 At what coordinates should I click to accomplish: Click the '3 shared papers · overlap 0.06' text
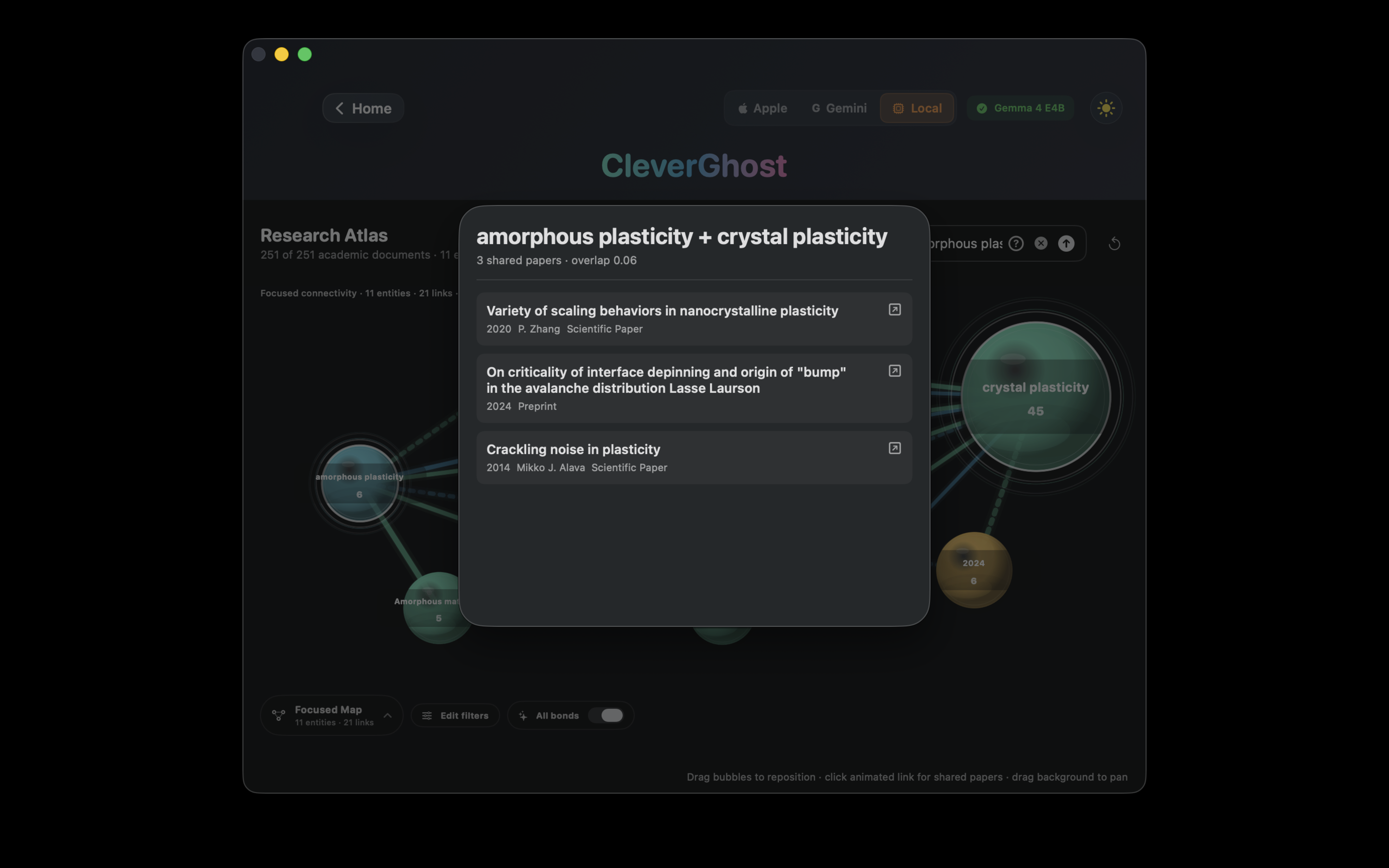[x=556, y=260]
